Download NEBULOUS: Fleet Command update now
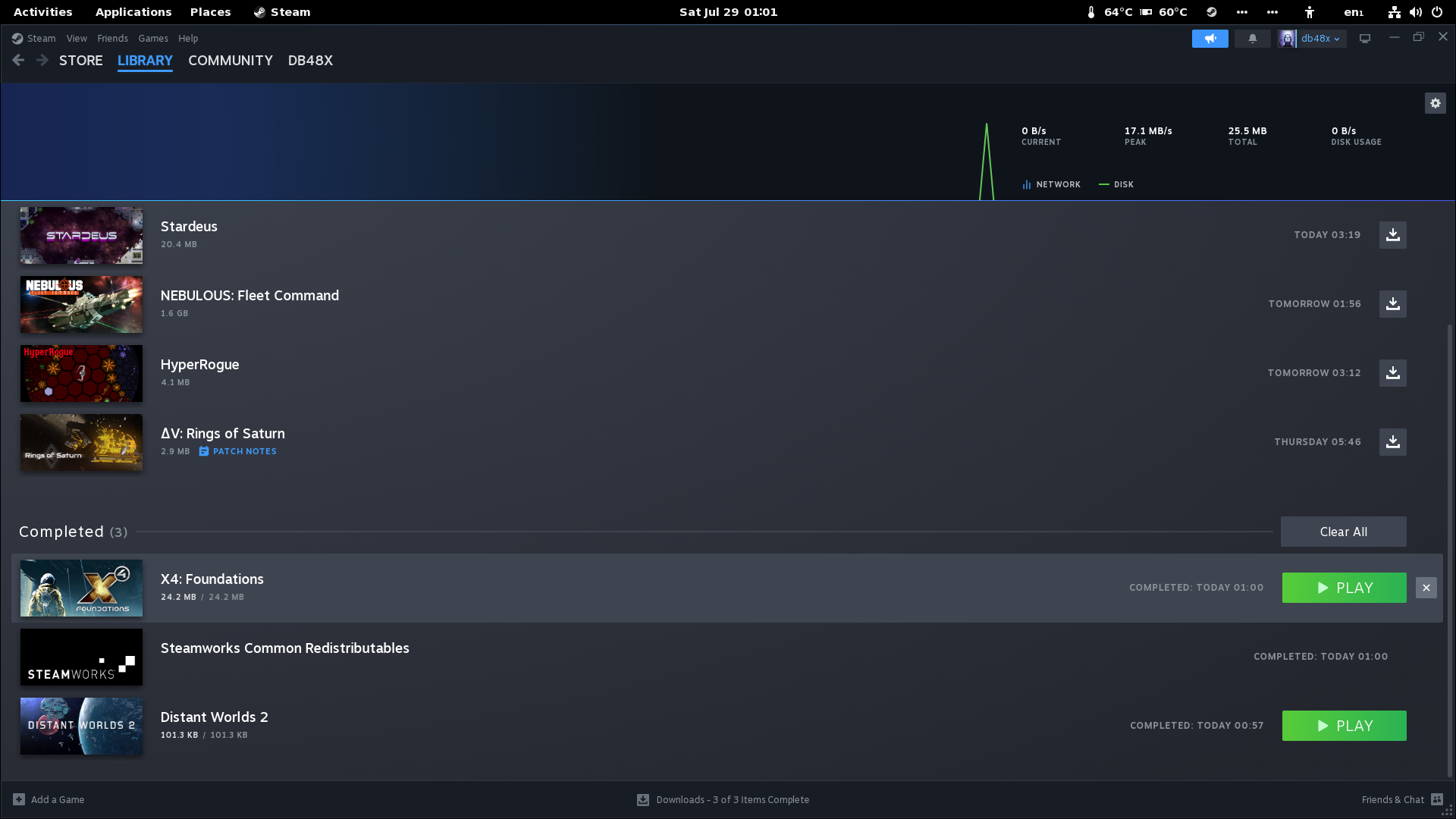This screenshot has width=1456, height=819. point(1393,304)
